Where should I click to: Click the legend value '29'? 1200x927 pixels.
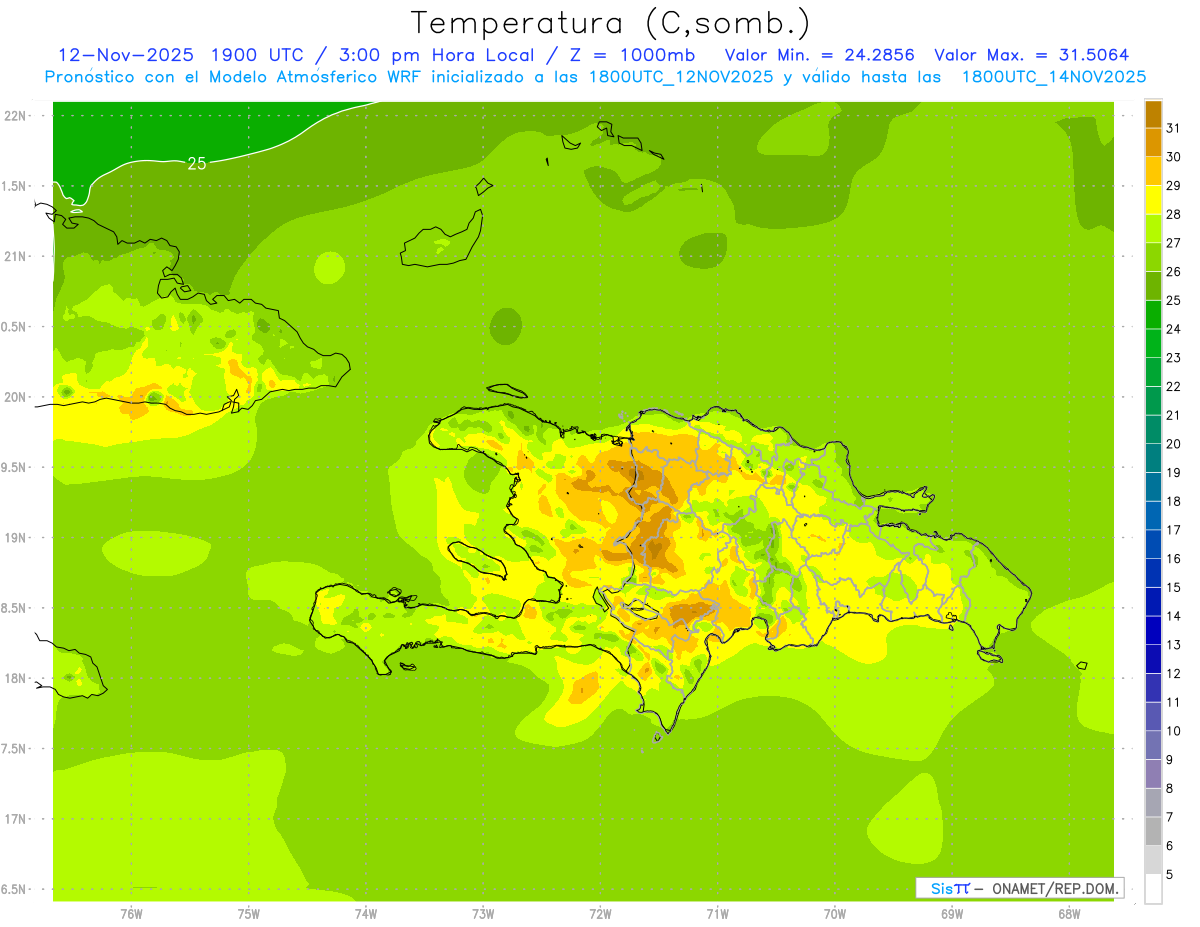(1173, 186)
